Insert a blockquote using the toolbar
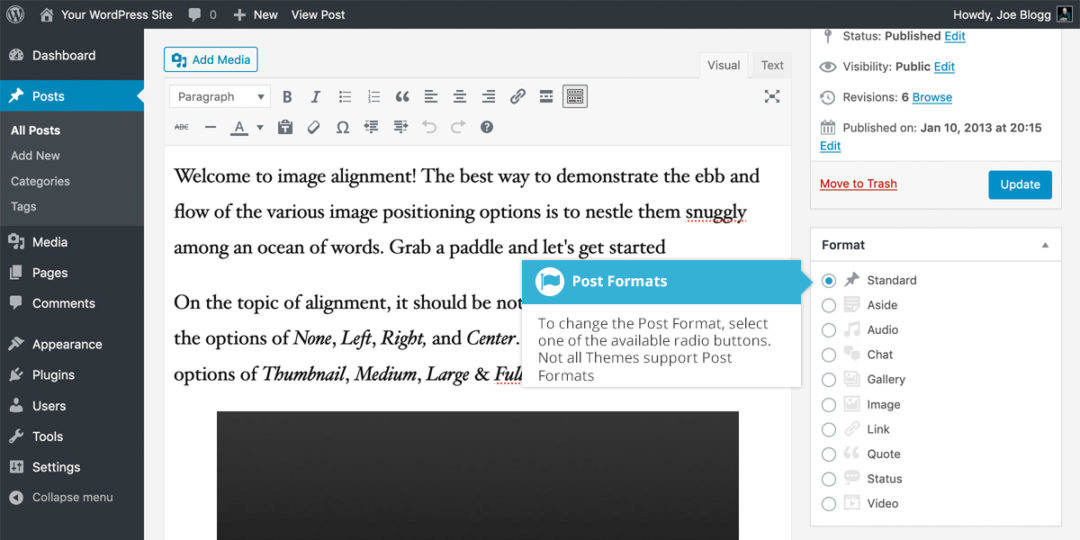 [x=402, y=97]
